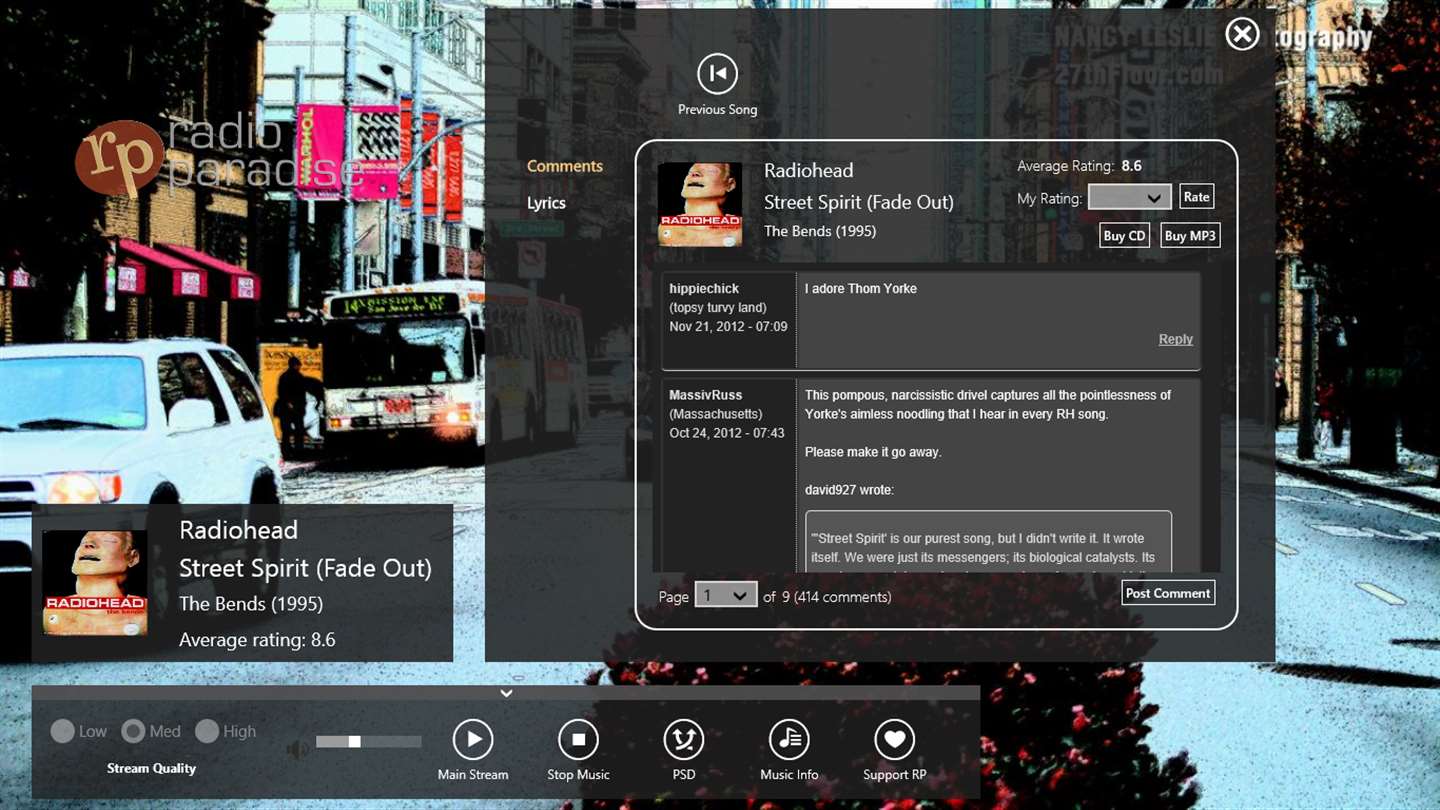Click "The Bends (1995)" in comments panel
Image resolution: width=1440 pixels, height=810 pixels.
(x=820, y=231)
